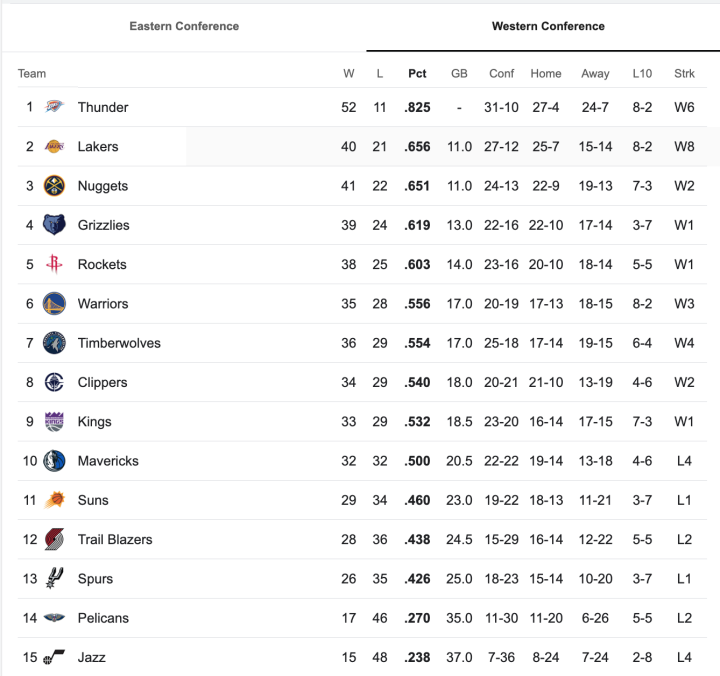Click the Clippers team logo
Viewport: 720px width, 676px height.
[54, 382]
